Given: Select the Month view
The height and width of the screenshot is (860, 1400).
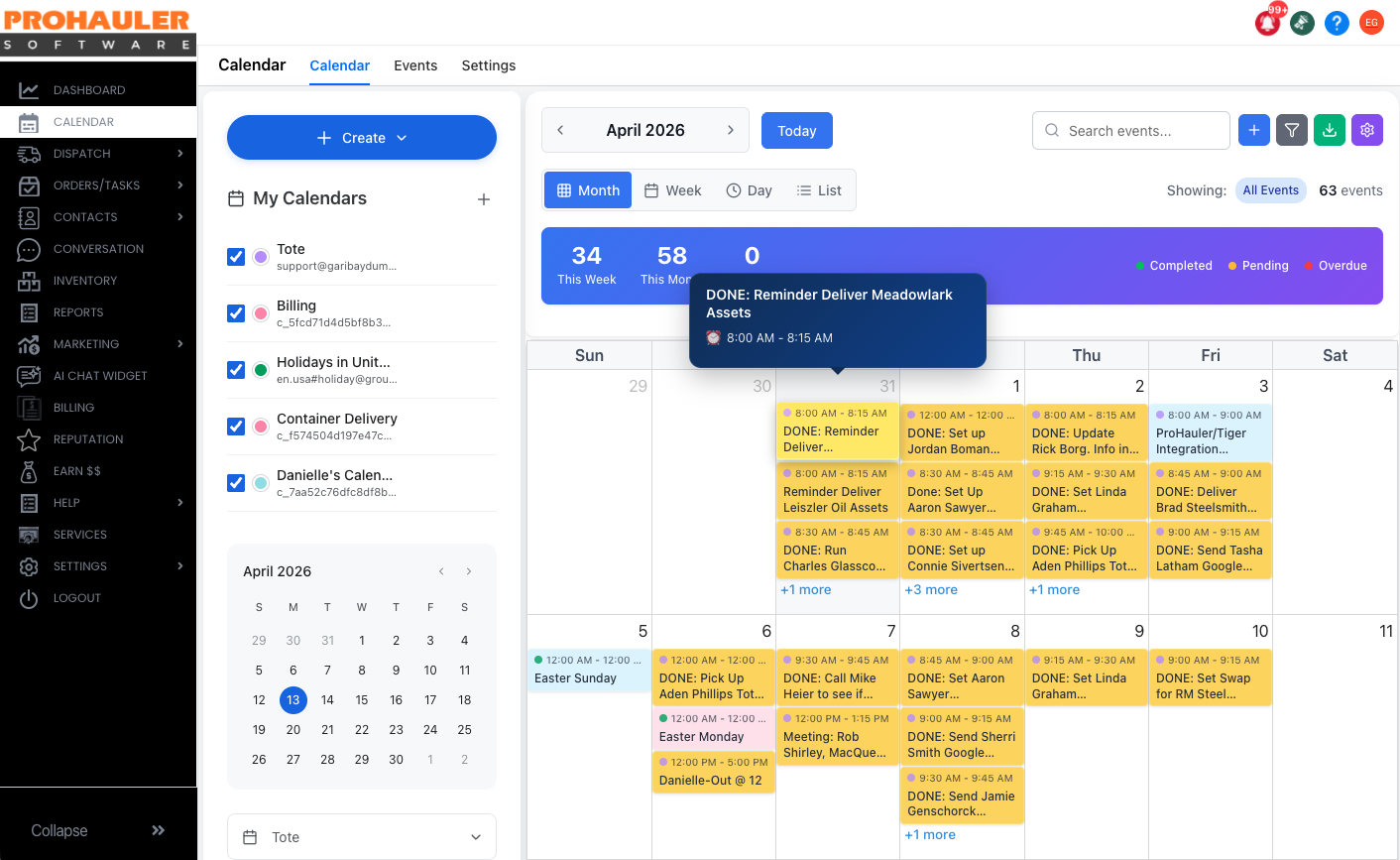Looking at the screenshot, I should pyautogui.click(x=589, y=190).
